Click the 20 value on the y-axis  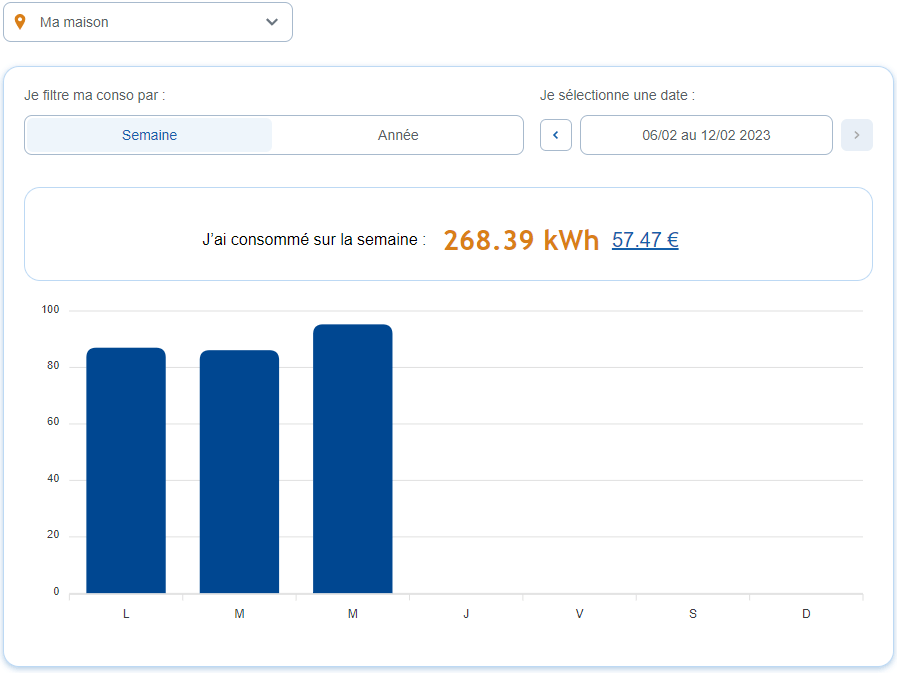[x=53, y=535]
